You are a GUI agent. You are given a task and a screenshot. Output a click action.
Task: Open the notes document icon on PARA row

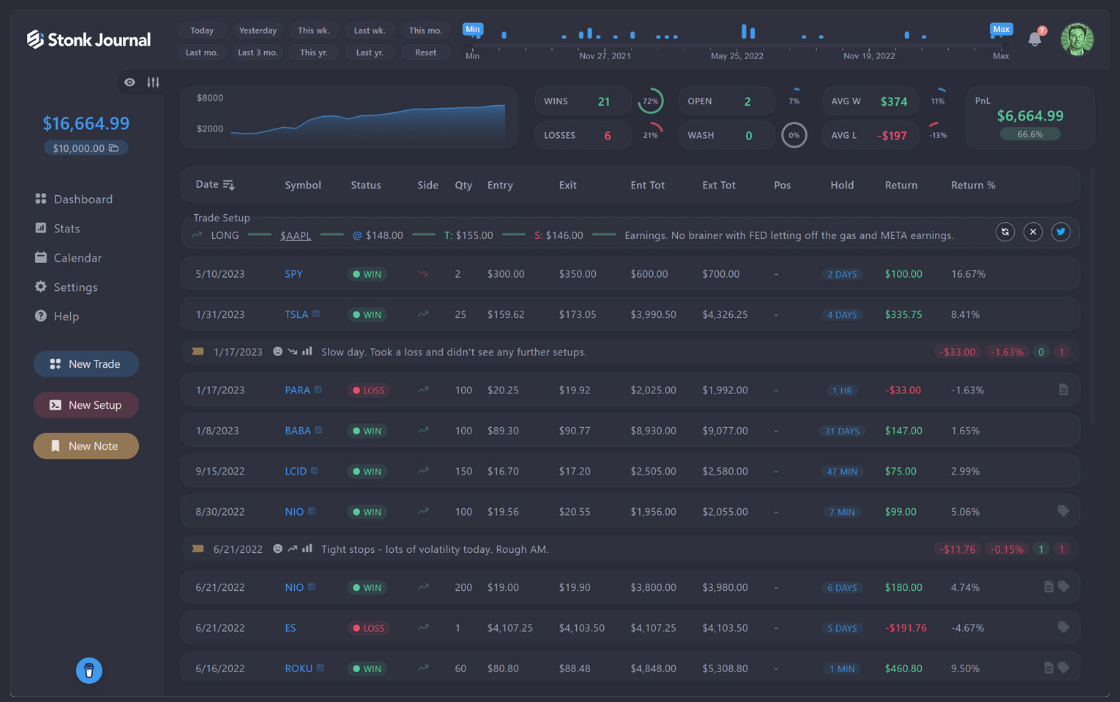1064,390
